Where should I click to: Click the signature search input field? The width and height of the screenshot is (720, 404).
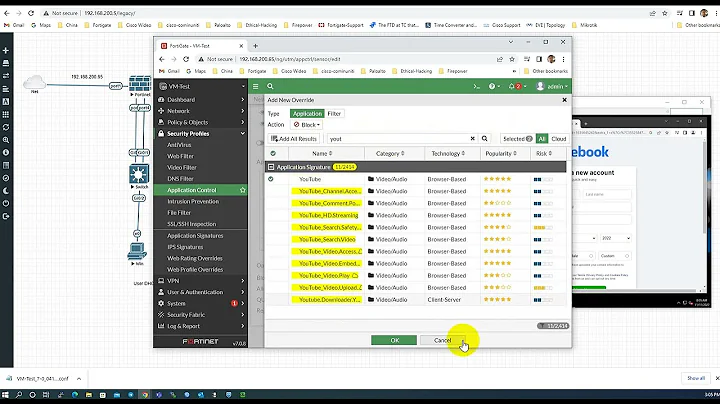click(x=398, y=139)
